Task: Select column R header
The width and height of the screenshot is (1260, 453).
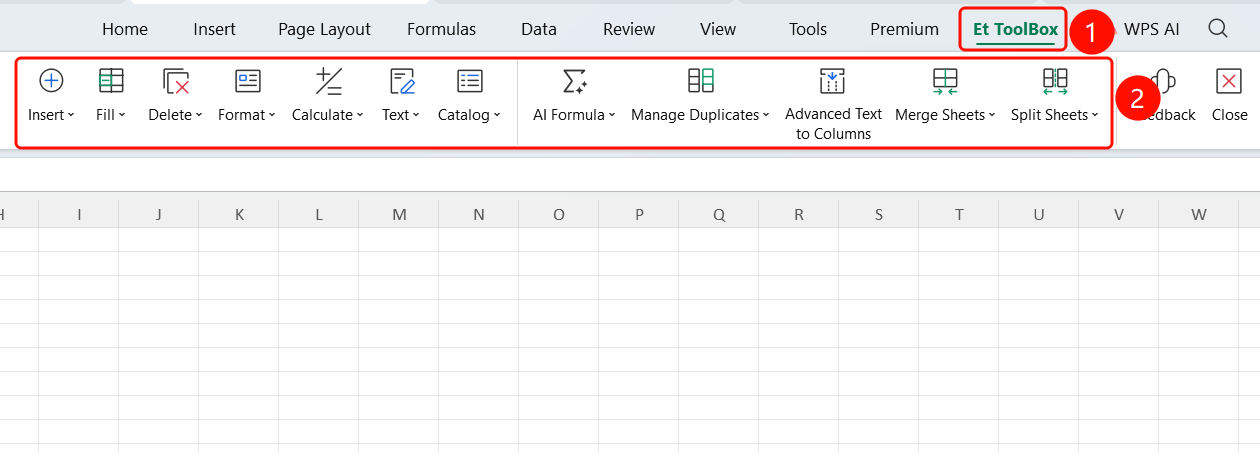Action: pyautogui.click(x=799, y=214)
